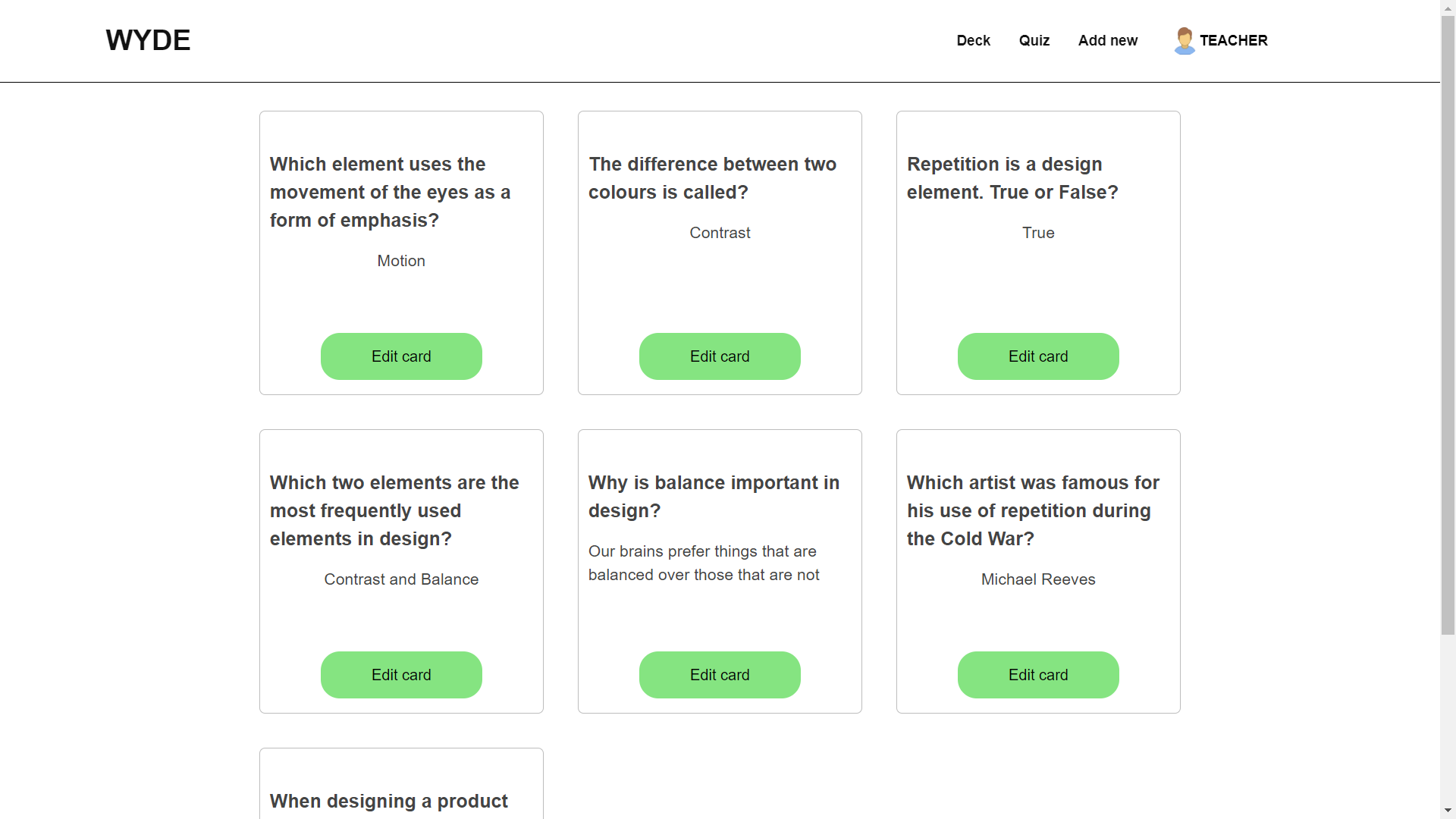Edit the Michael Reeves card
1456x819 pixels.
[x=1038, y=675]
